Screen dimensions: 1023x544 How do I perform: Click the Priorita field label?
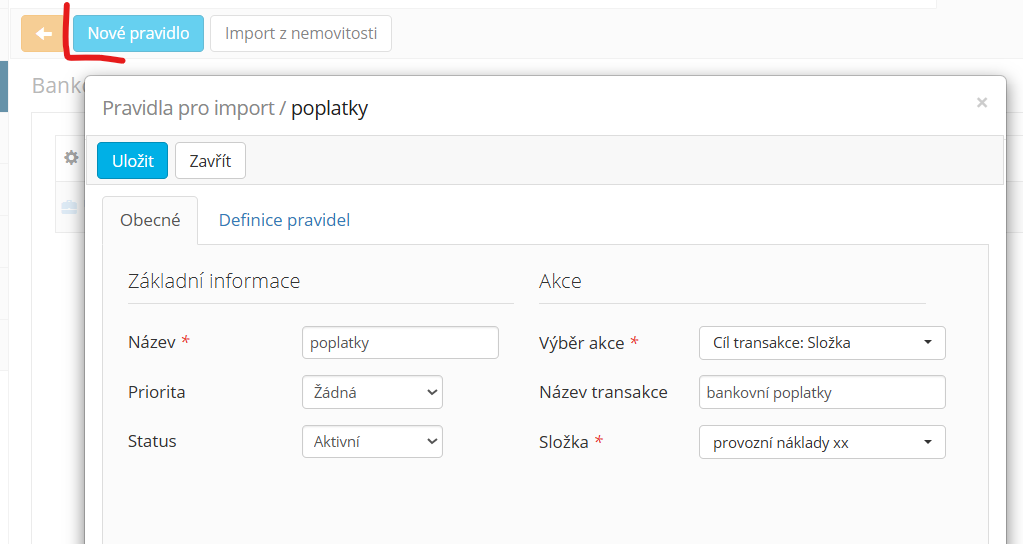click(x=157, y=392)
